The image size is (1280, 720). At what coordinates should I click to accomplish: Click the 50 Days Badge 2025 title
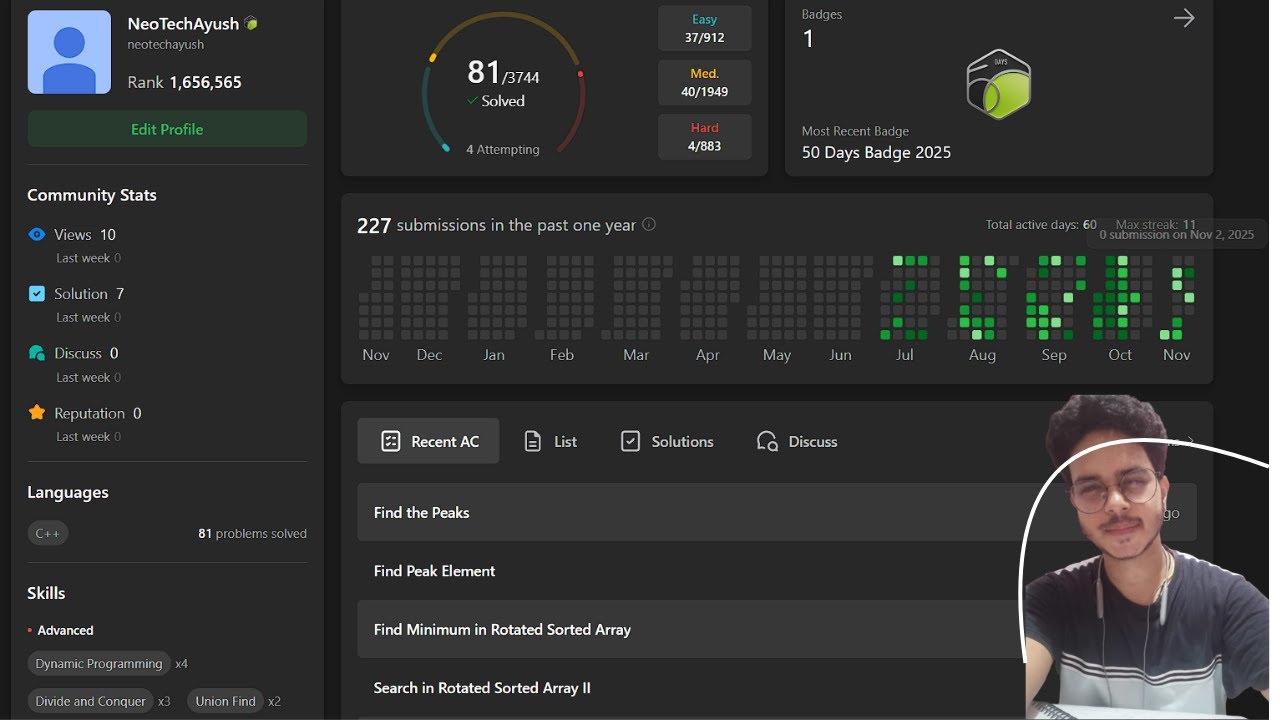pos(876,153)
